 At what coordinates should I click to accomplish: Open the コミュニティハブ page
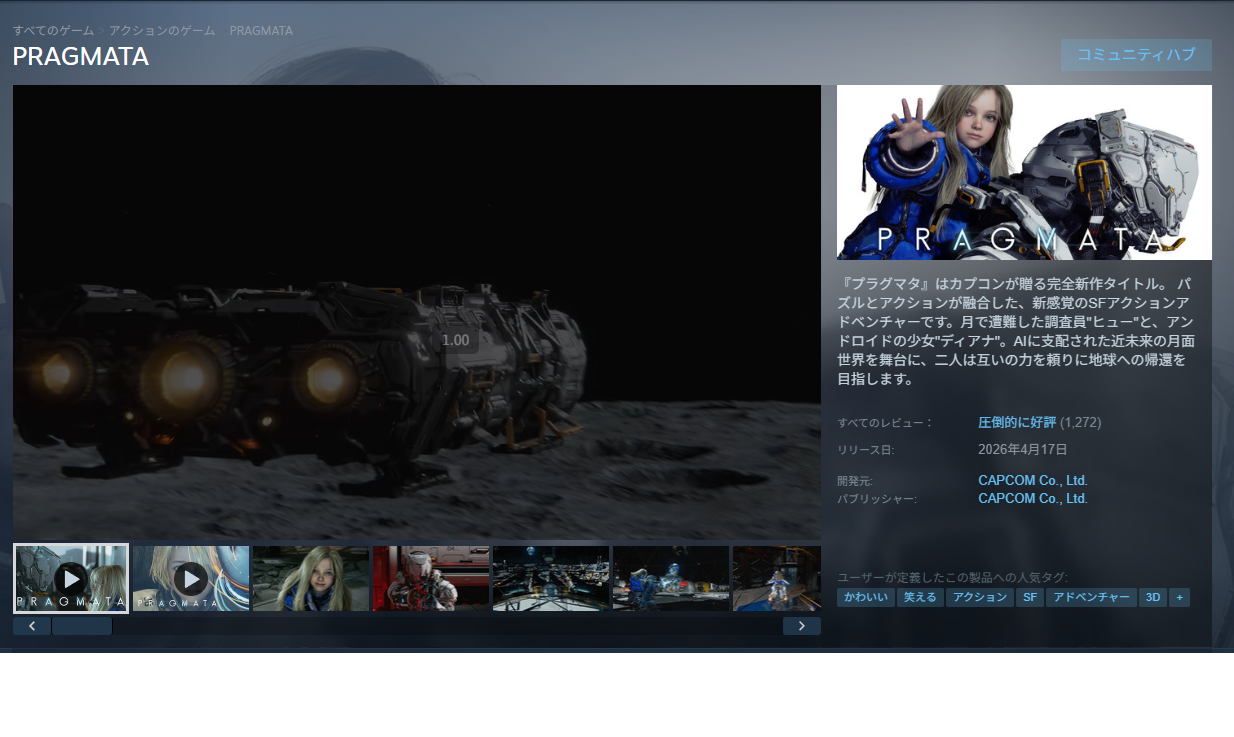[1136, 55]
